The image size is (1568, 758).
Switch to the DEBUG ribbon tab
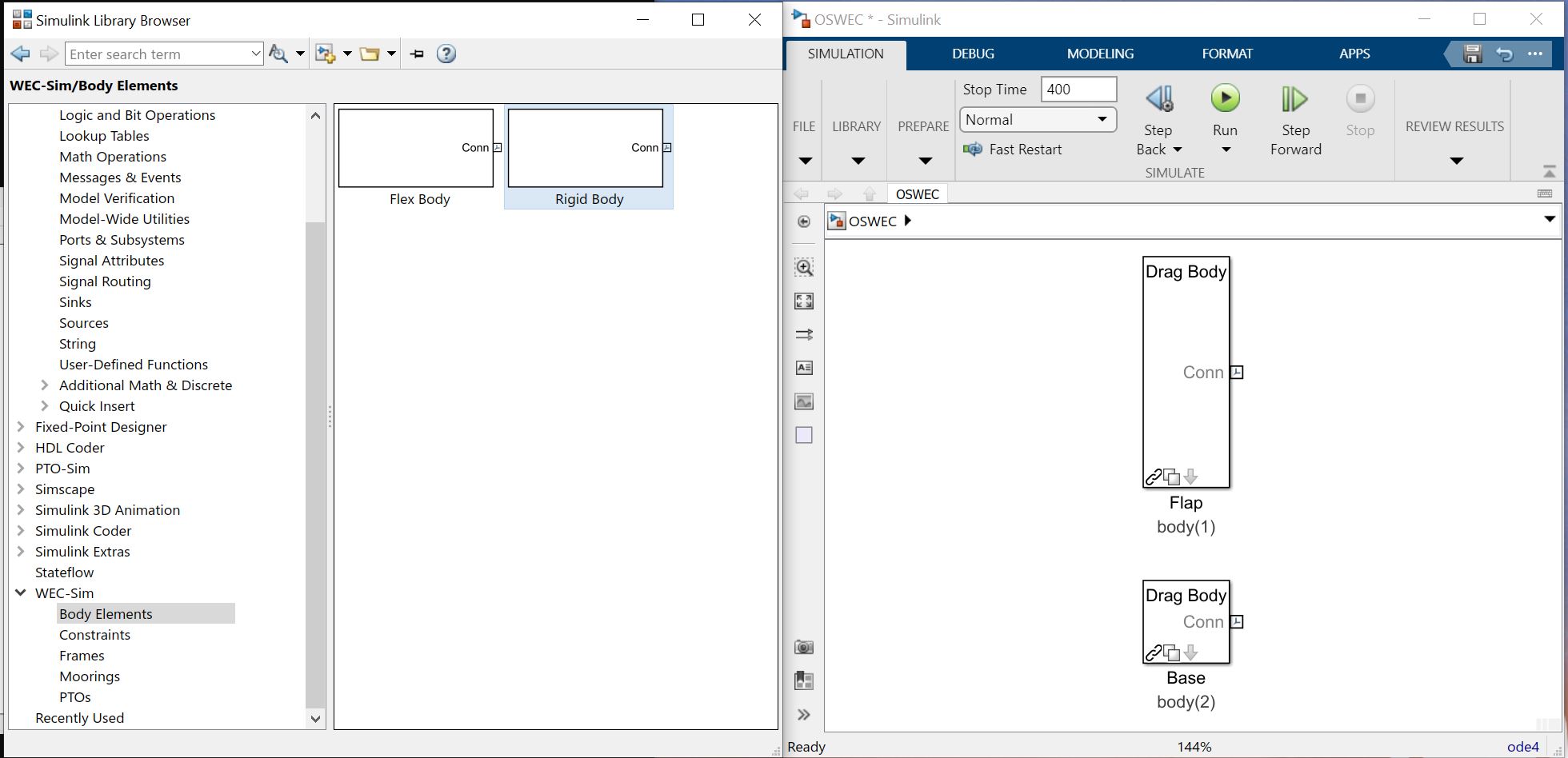click(x=973, y=54)
